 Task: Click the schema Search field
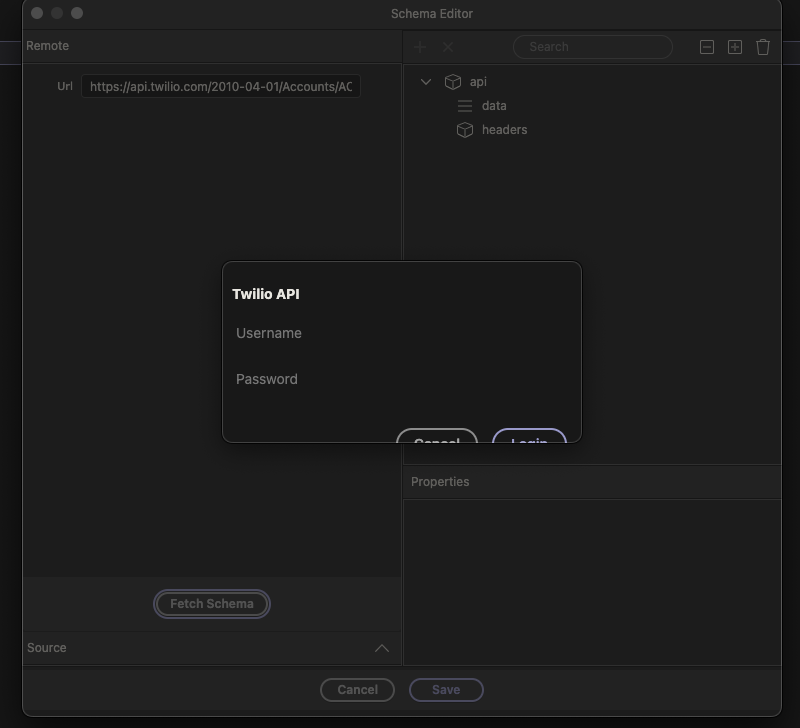point(593,47)
